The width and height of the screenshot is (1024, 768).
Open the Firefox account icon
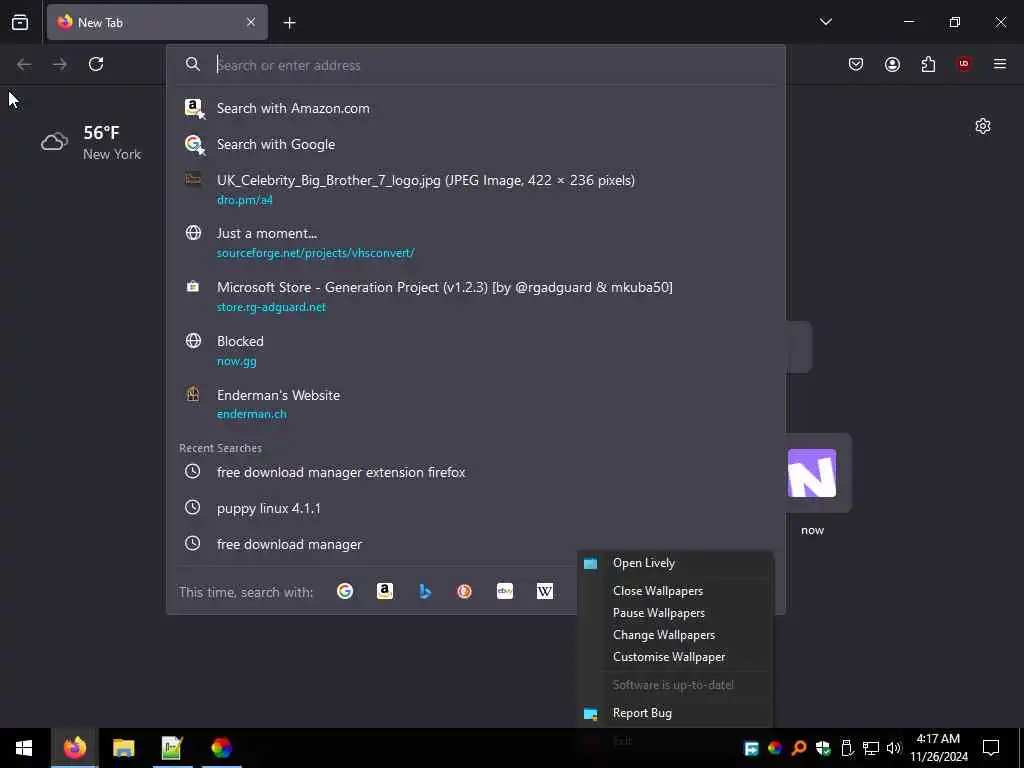[892, 64]
